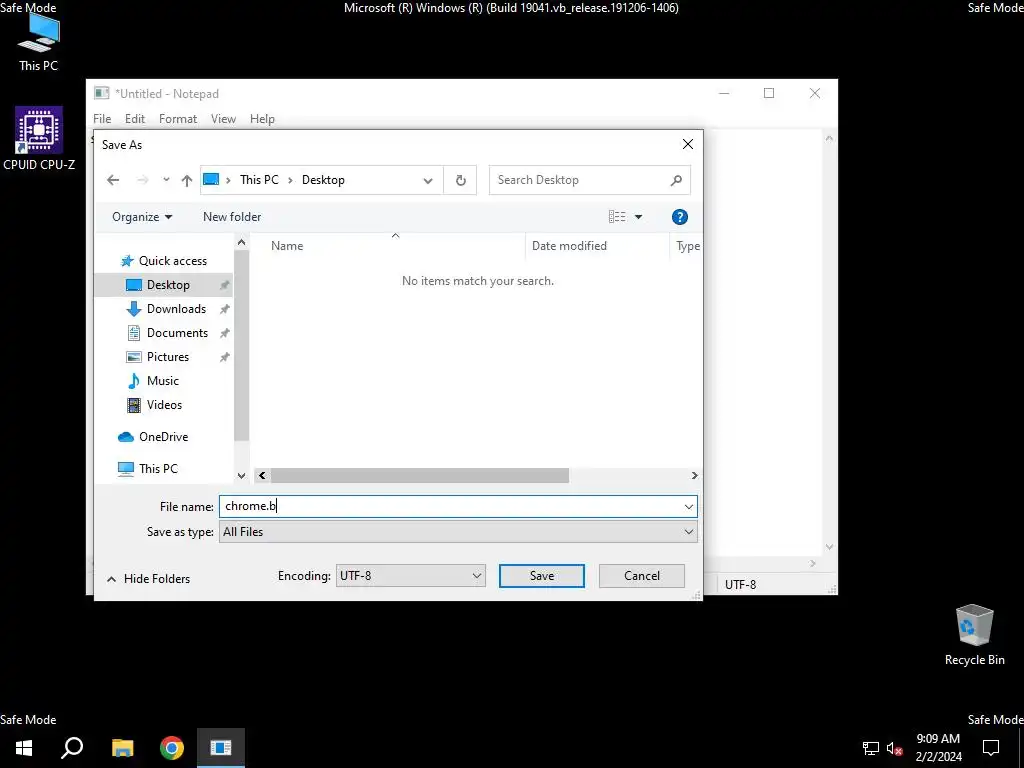Screen dimensions: 1024x768
Task: Click the CPUID CPU-Z desktop shortcut
Action: pyautogui.click(x=39, y=138)
